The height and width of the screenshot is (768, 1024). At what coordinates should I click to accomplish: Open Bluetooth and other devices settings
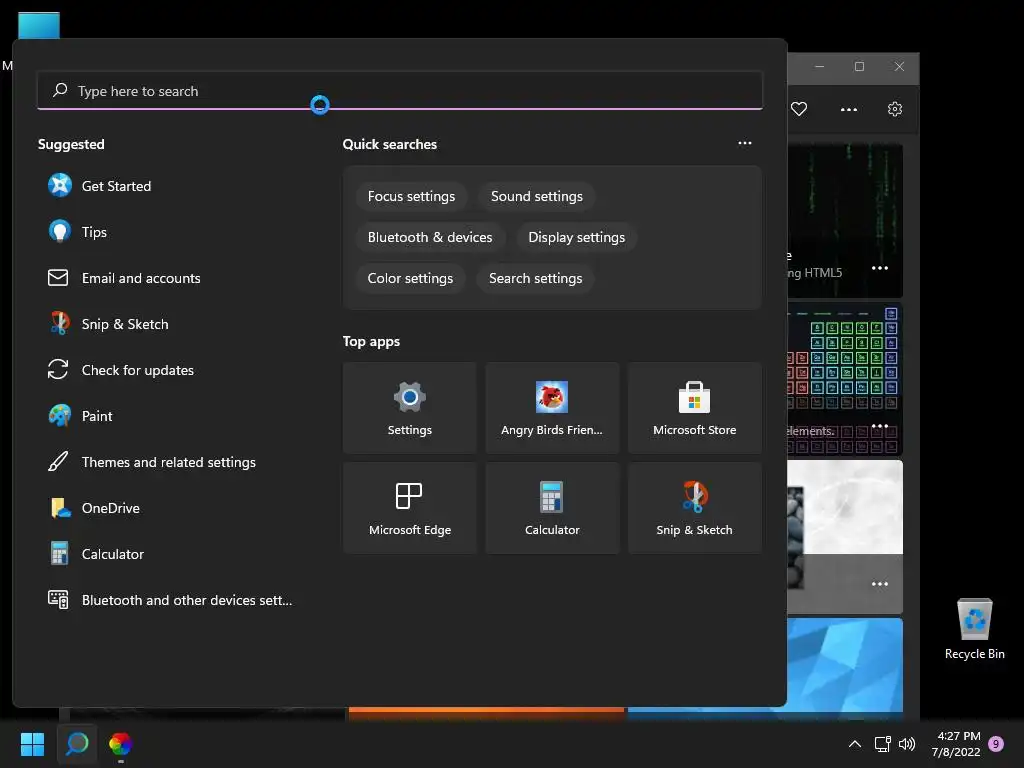point(170,600)
